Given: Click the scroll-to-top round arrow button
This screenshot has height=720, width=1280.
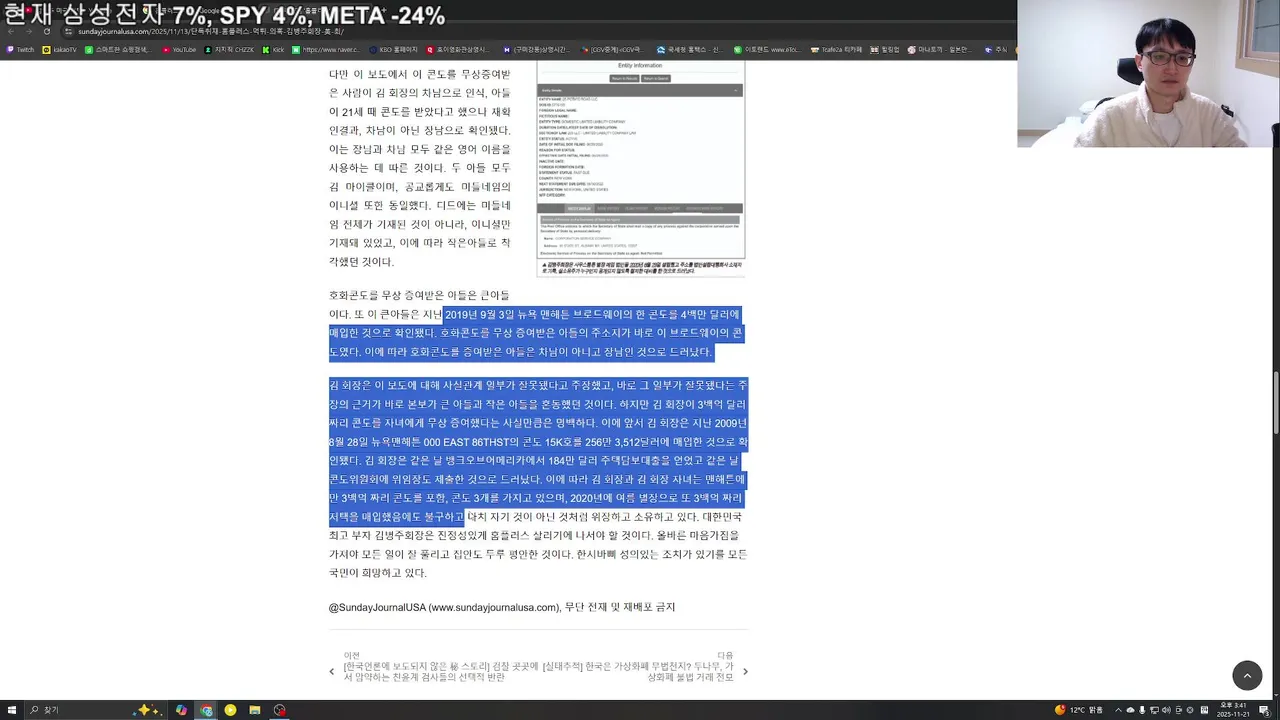Looking at the screenshot, I should click(1247, 676).
